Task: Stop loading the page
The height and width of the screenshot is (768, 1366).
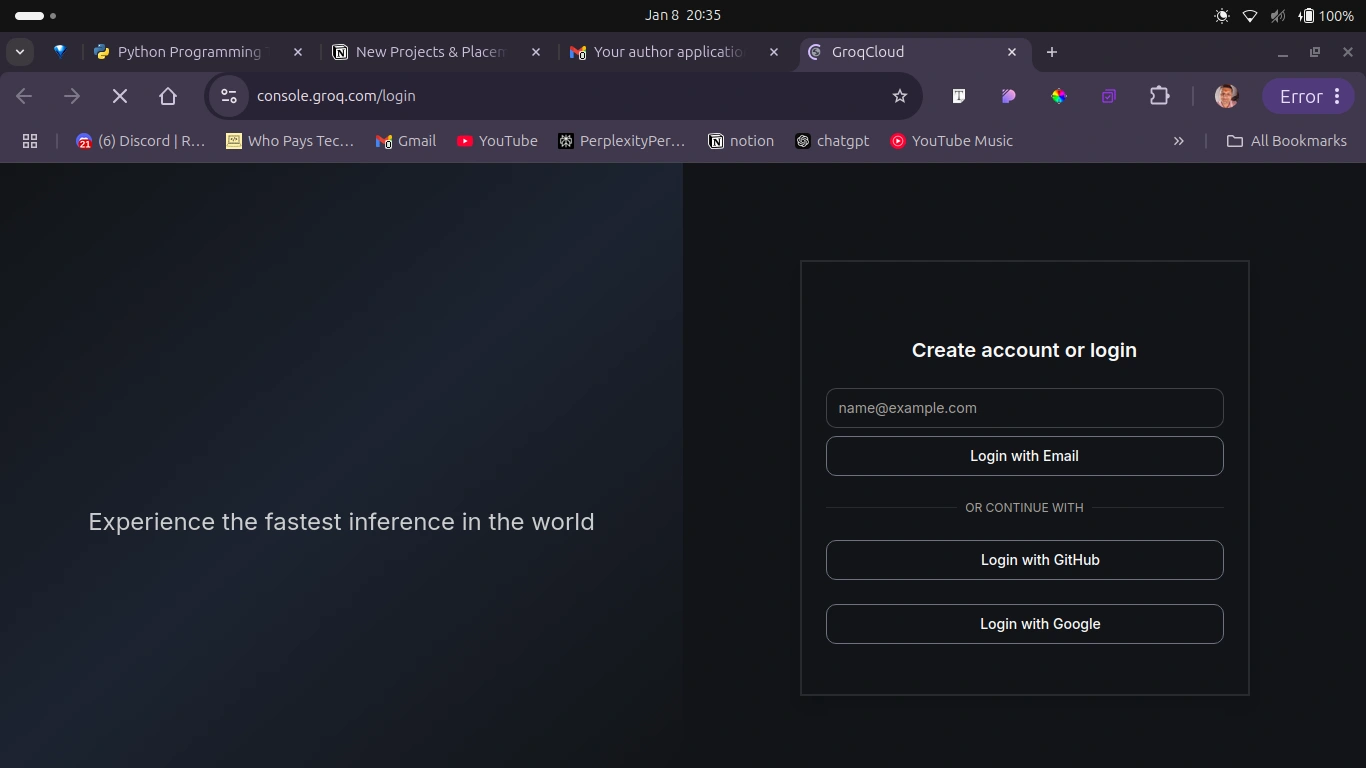Action: 120,96
